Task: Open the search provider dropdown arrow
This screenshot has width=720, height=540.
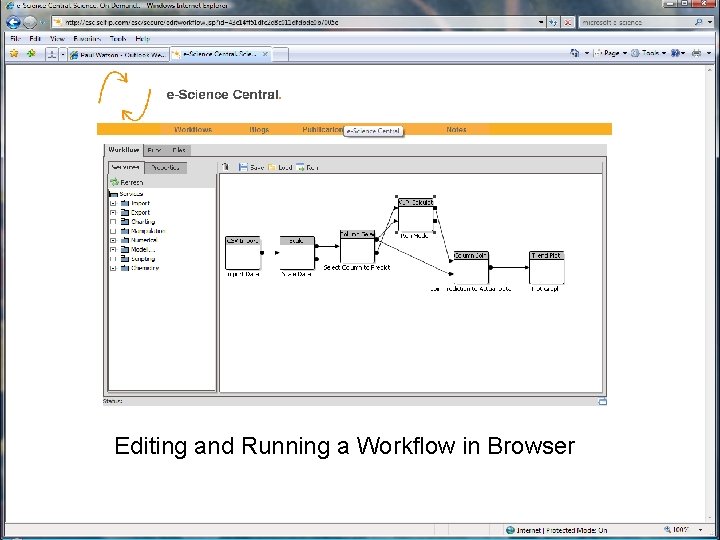Action: 710,22
